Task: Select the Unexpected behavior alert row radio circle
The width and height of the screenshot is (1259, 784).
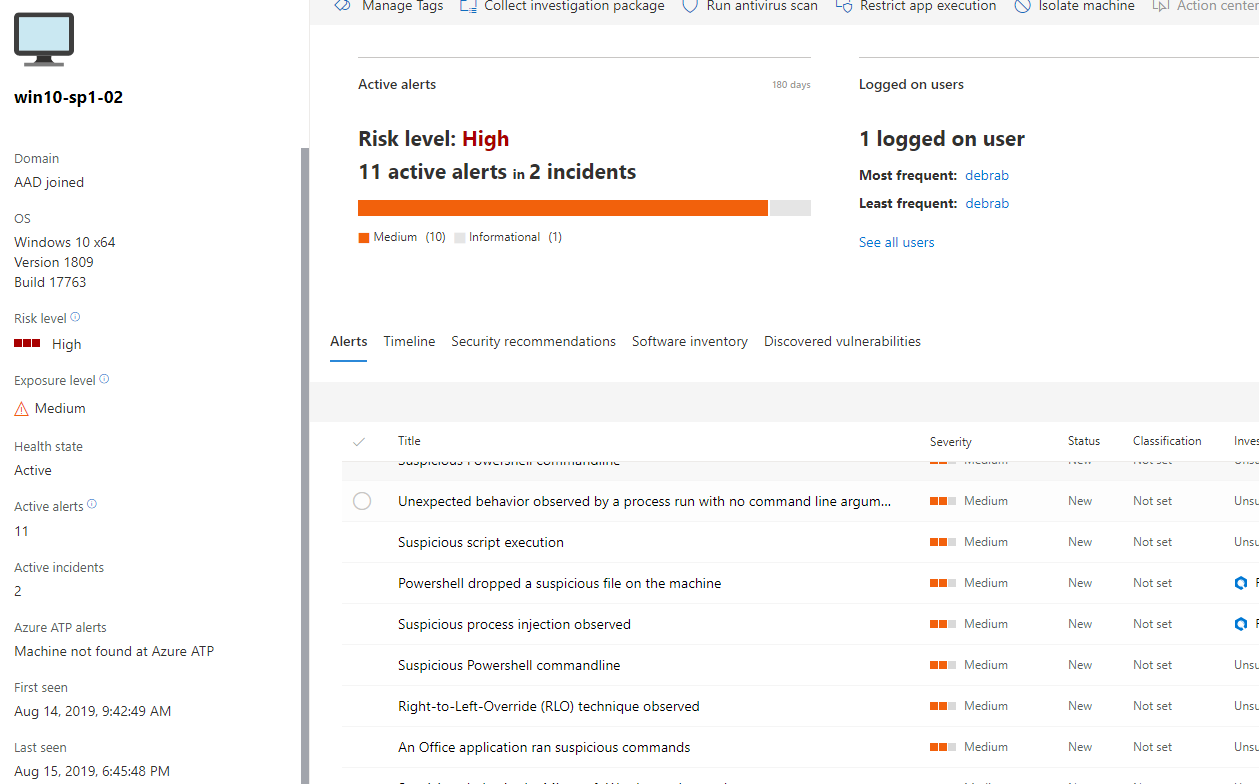Action: click(x=362, y=501)
